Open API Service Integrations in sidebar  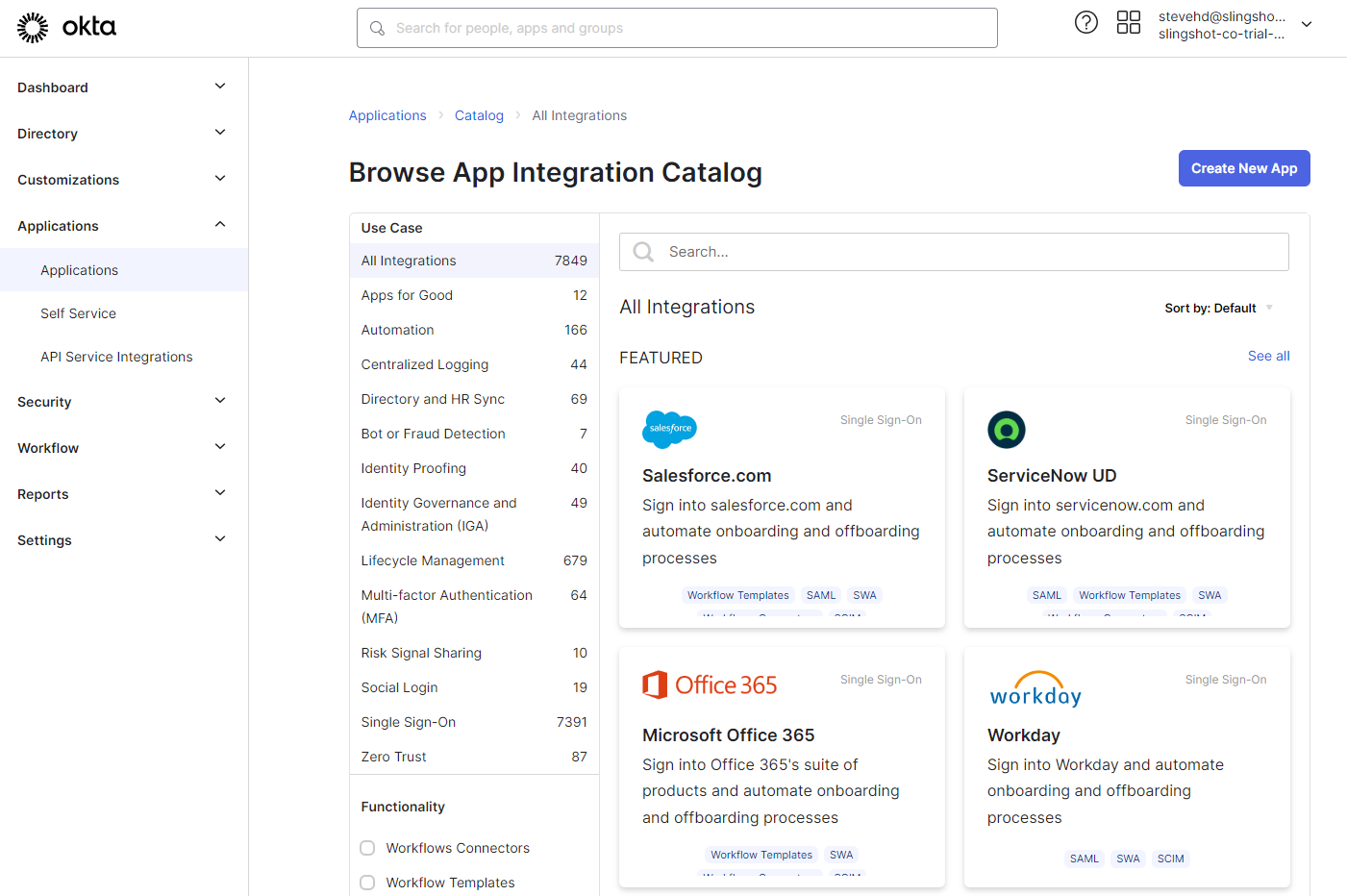pyautogui.click(x=124, y=357)
